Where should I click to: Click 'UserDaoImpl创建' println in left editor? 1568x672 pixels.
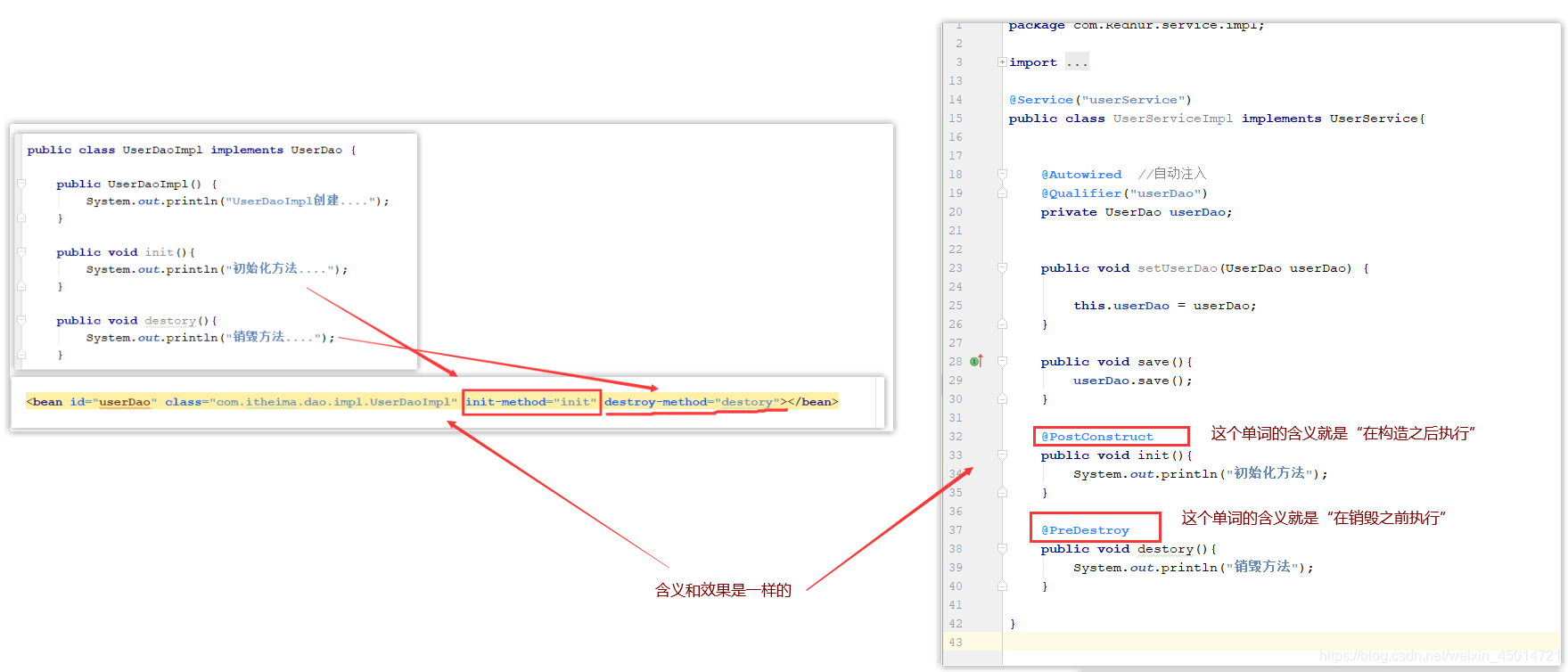pyautogui.click(x=238, y=201)
